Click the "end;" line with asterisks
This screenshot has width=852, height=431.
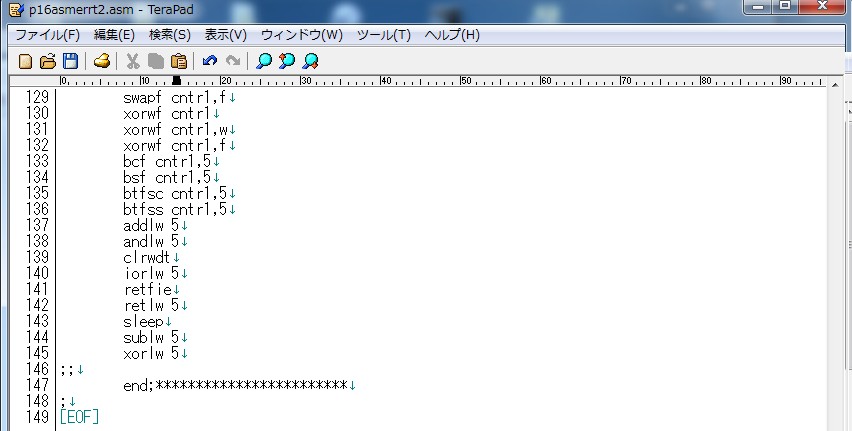(235, 385)
